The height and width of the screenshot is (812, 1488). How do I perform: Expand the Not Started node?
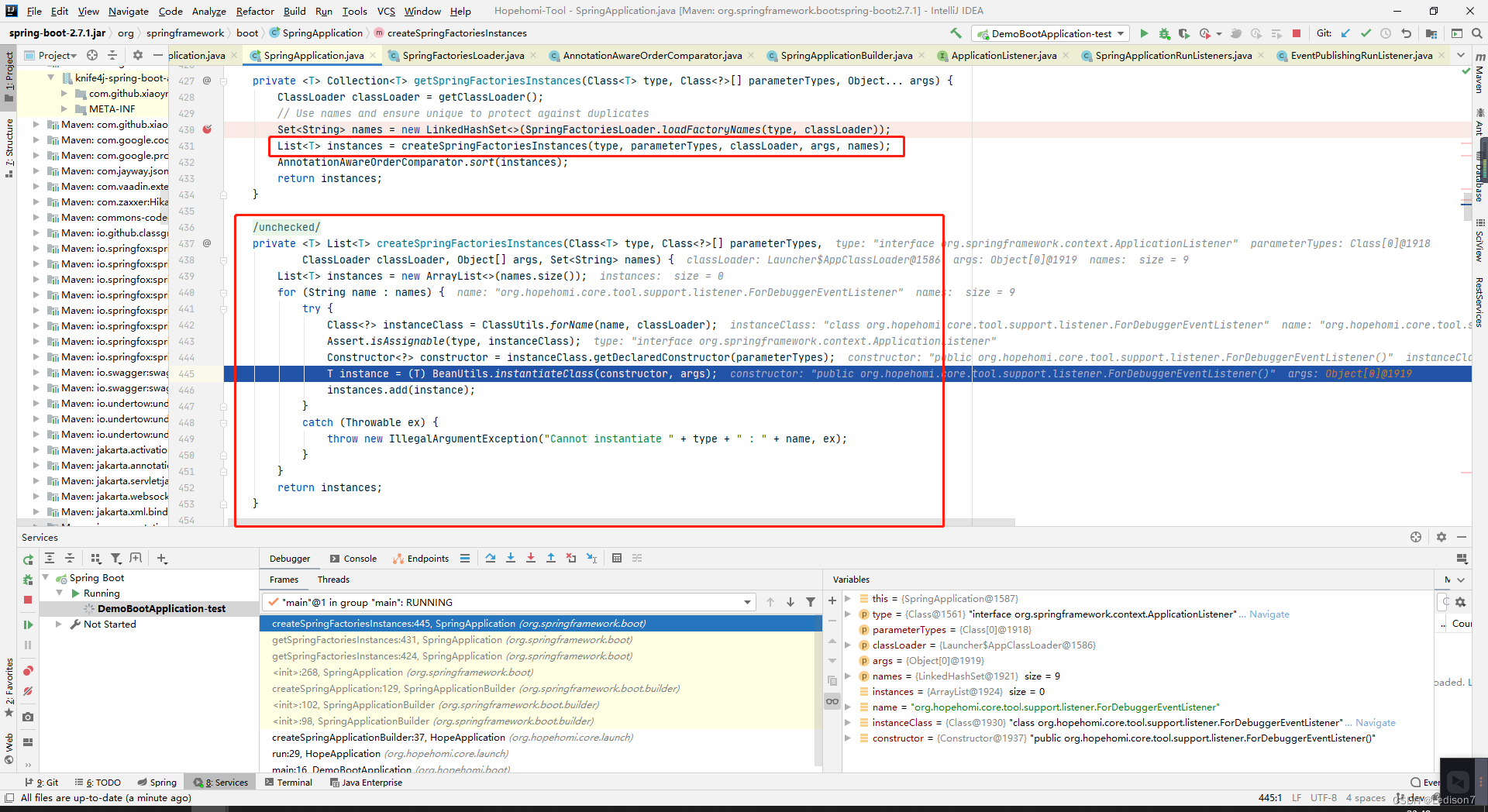coord(59,624)
